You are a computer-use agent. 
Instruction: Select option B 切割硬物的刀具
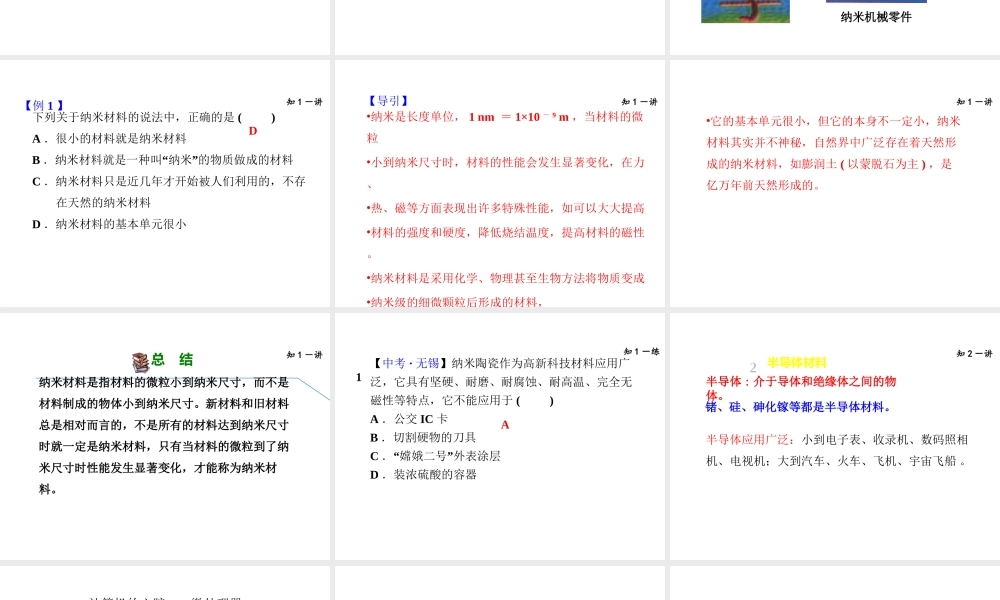(x=423, y=437)
